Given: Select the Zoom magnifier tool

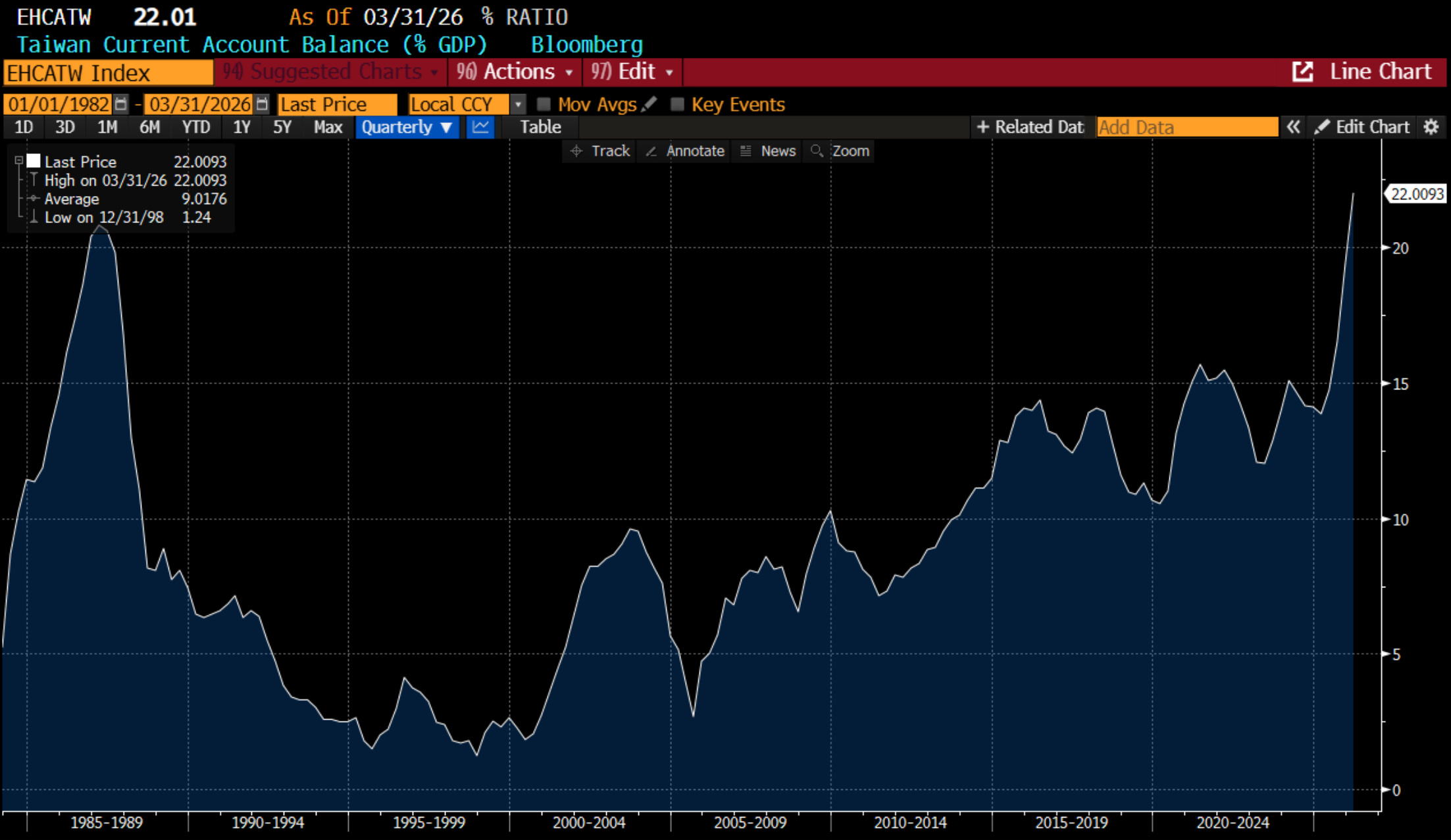Looking at the screenshot, I should tap(840, 151).
